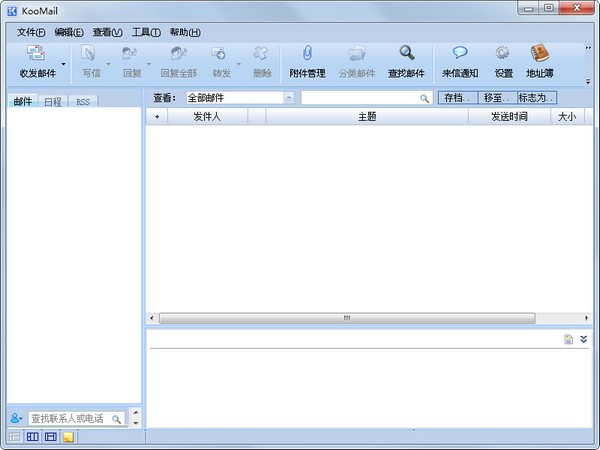
Task: Click the sticky note icon in bottom bar
Action: (x=68, y=437)
